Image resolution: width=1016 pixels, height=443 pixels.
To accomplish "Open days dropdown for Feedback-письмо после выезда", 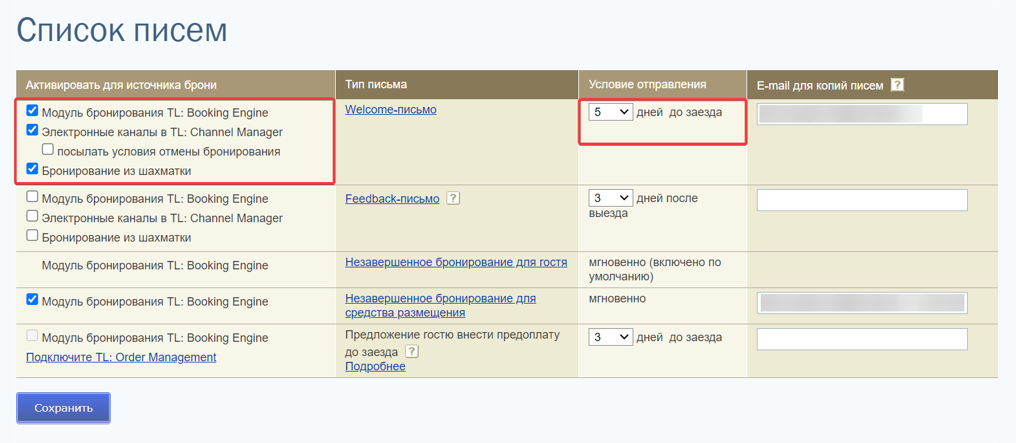I will 610,198.
